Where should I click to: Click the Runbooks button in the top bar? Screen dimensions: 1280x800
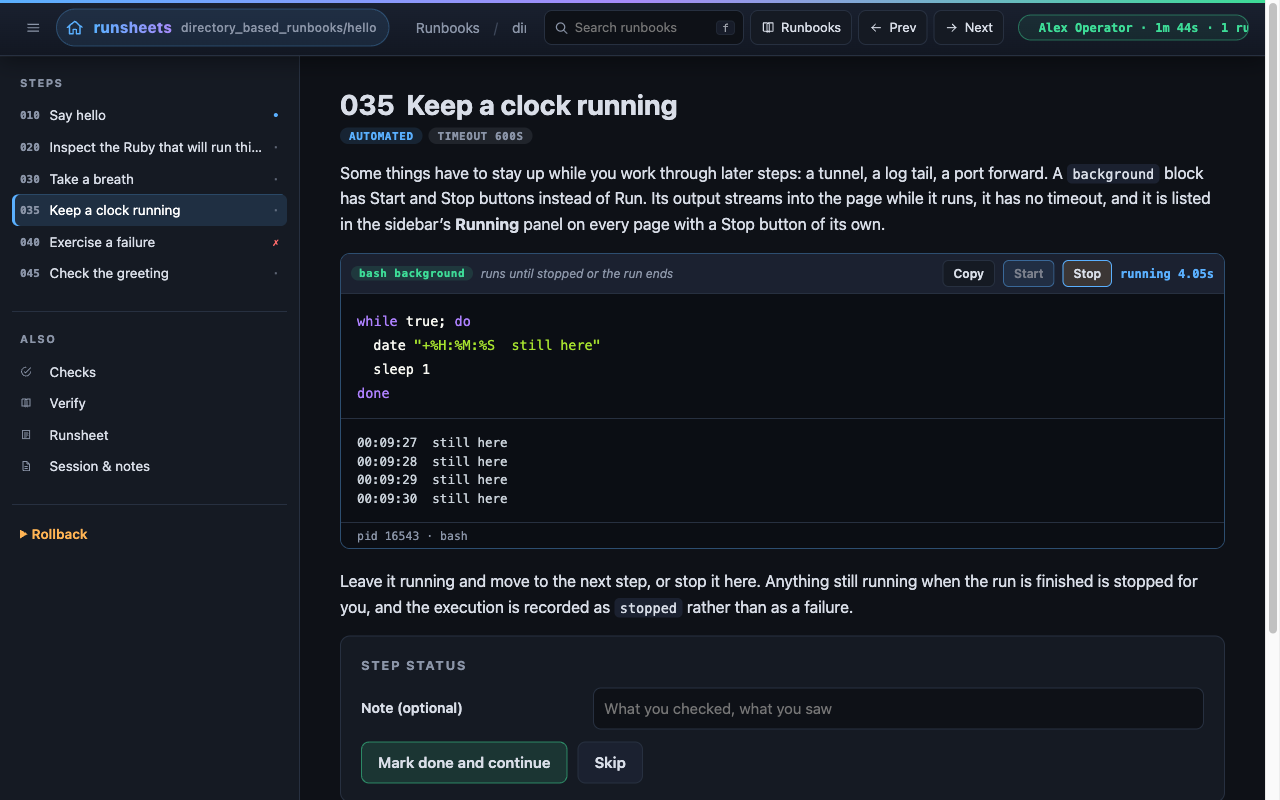coord(801,28)
